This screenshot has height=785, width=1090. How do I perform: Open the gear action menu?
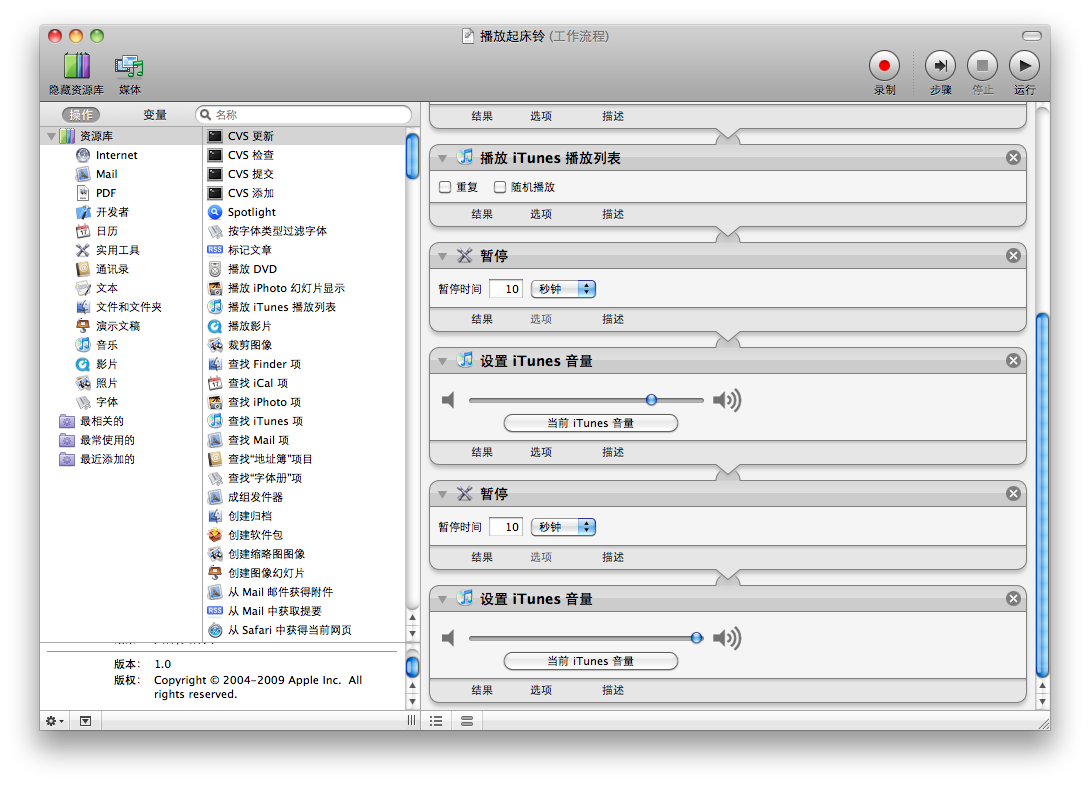(55, 721)
